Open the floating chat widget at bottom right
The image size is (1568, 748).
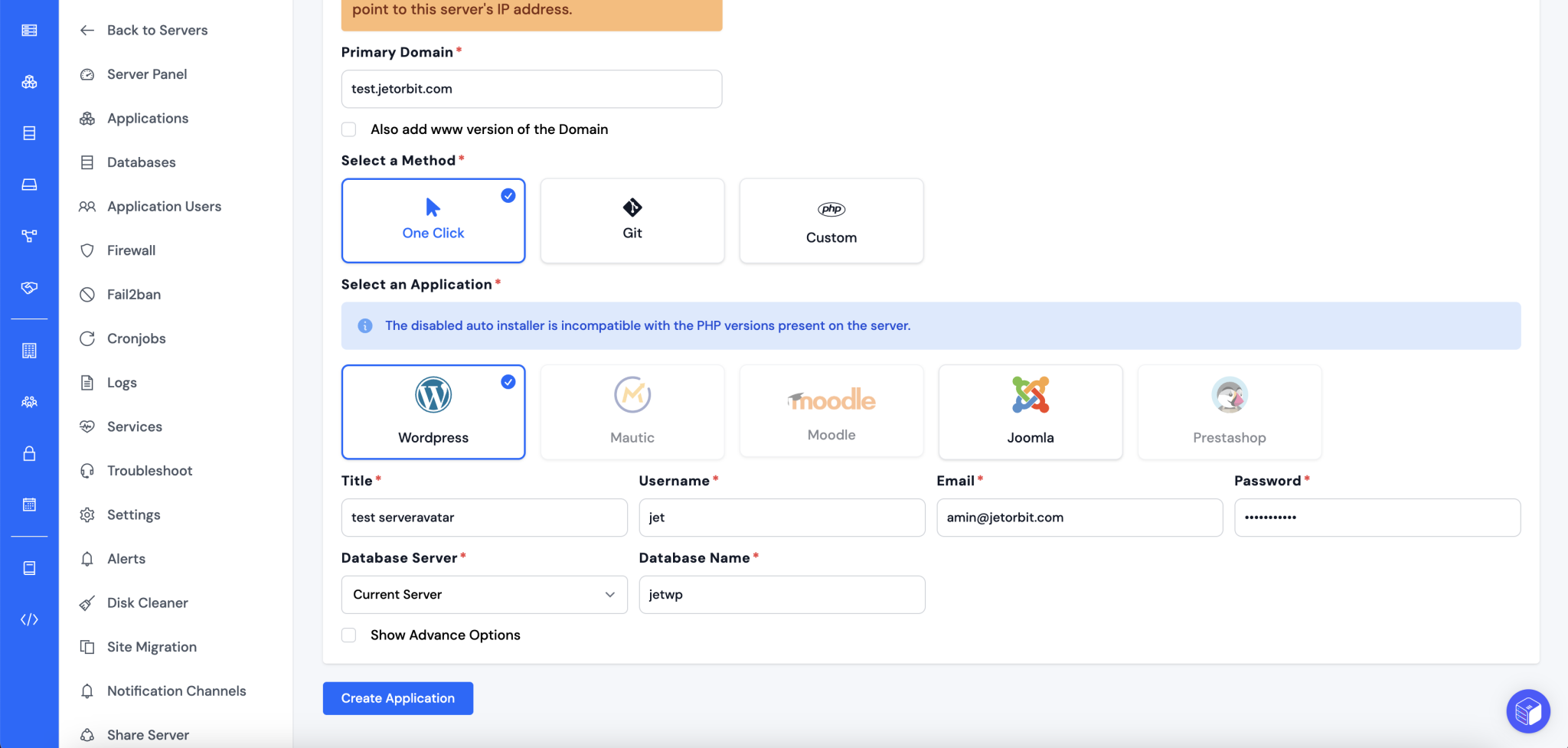1527,710
